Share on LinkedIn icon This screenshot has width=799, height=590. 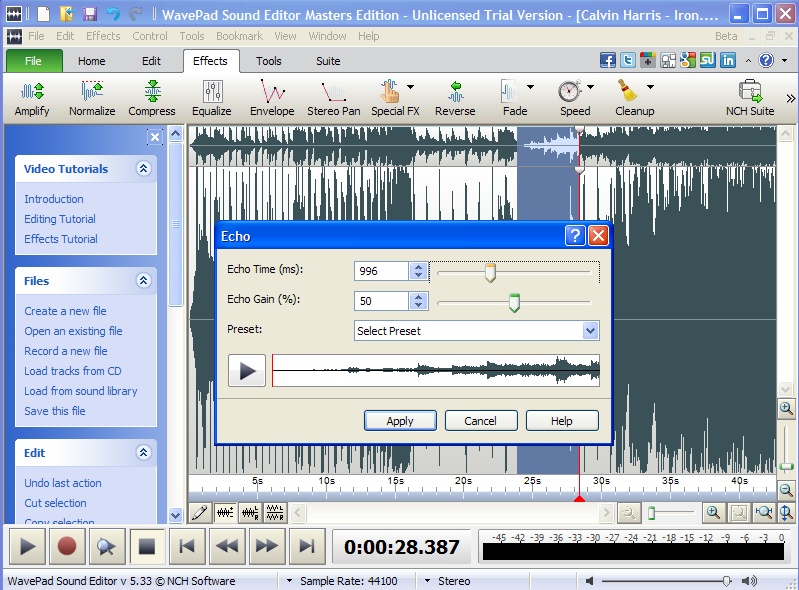click(x=728, y=61)
